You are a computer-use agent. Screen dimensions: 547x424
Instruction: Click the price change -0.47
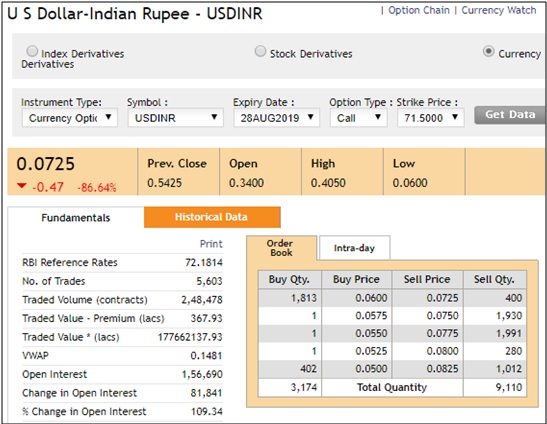48,187
